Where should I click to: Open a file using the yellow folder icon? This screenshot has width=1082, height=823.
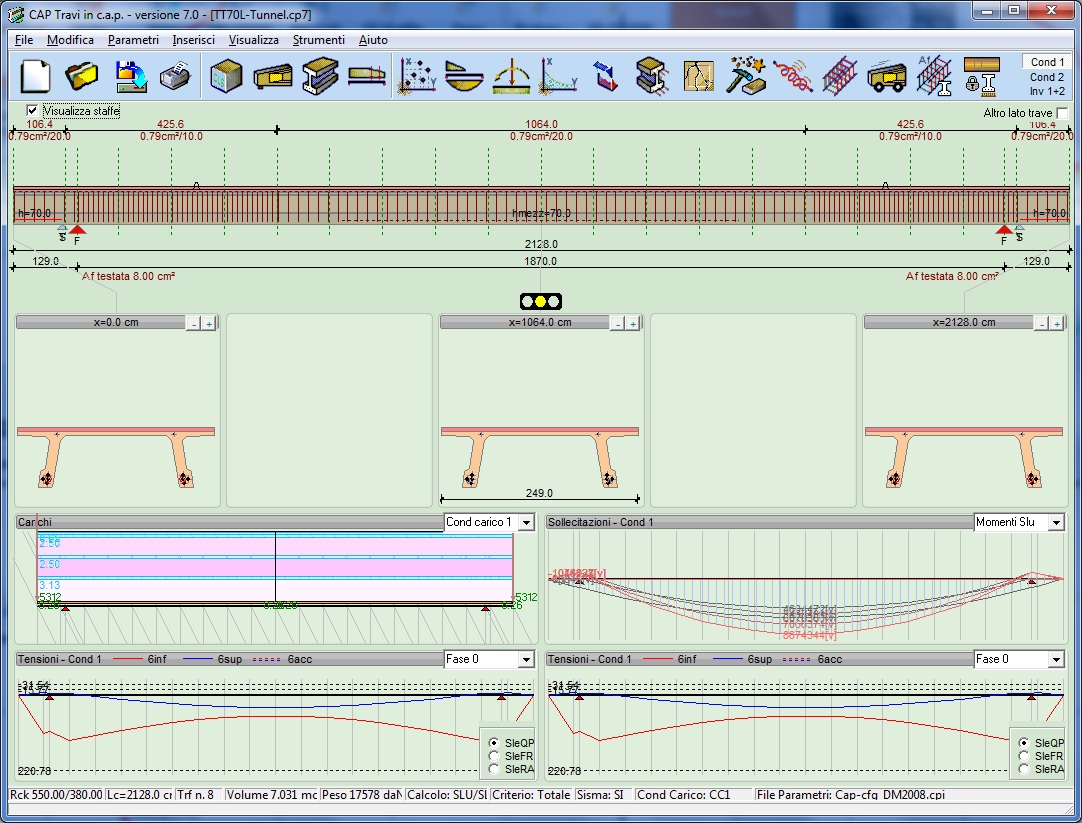point(82,76)
